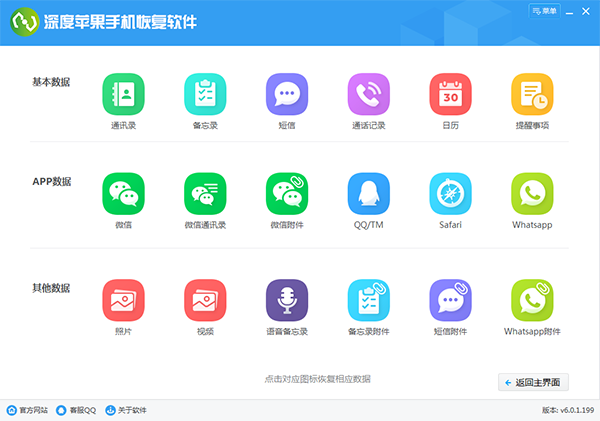This screenshot has height=421, width=600.
Task: Select the 备忘录 notes icon
Action: [x=205, y=94]
